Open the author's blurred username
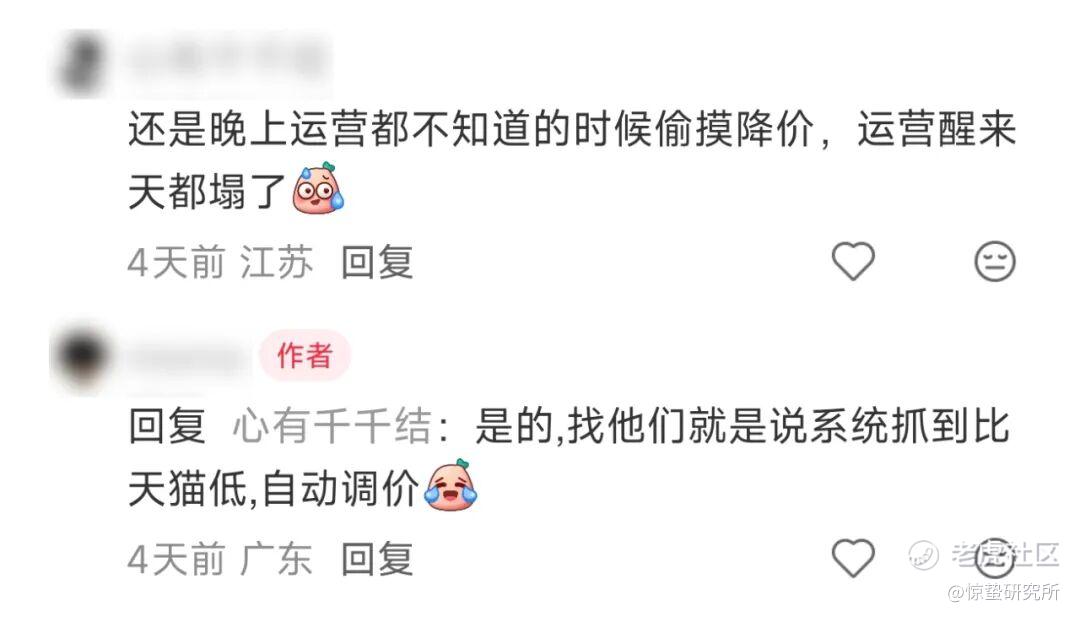Viewport: 1080px width, 617px height. 187,358
